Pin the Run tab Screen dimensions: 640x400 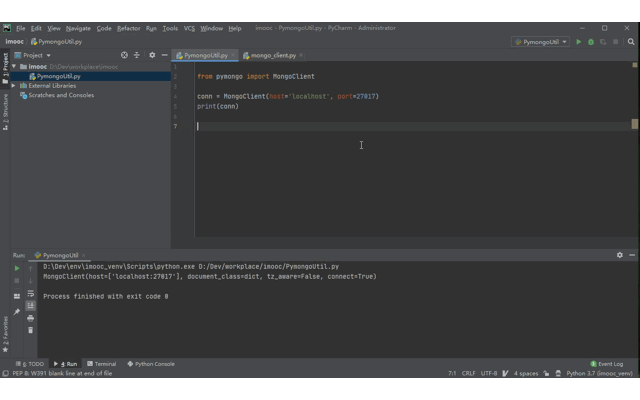click(17, 312)
